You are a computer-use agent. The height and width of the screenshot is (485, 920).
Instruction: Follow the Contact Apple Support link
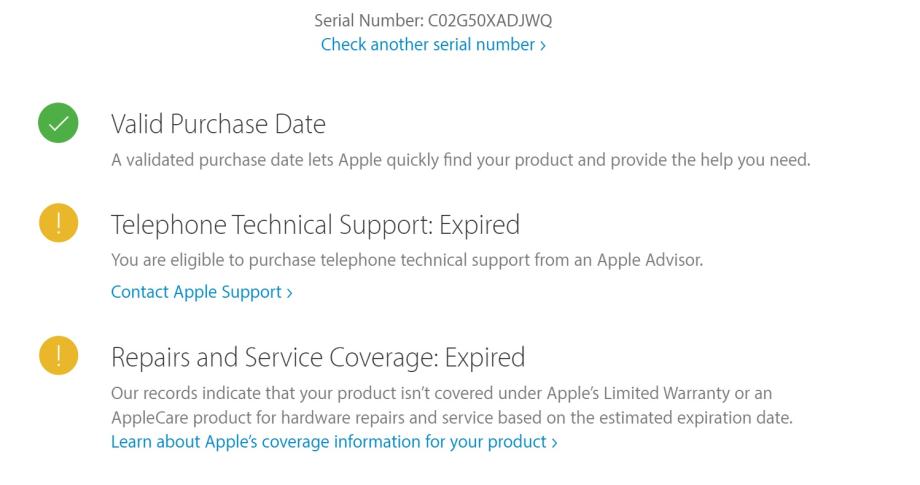[196, 292]
